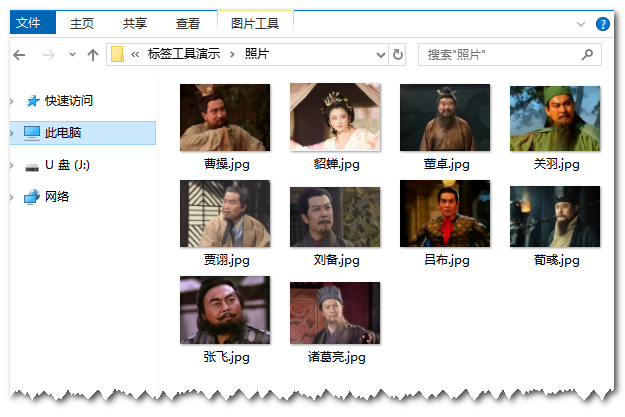
Task: Go forward with the right arrow
Action: [49, 55]
